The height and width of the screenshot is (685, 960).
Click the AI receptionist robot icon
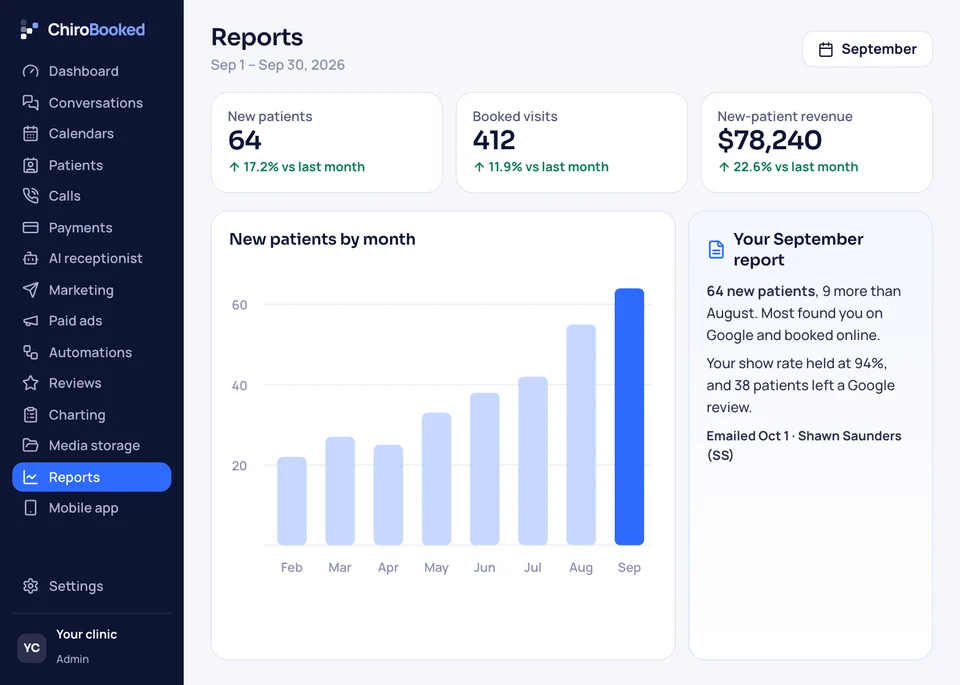(x=31, y=258)
